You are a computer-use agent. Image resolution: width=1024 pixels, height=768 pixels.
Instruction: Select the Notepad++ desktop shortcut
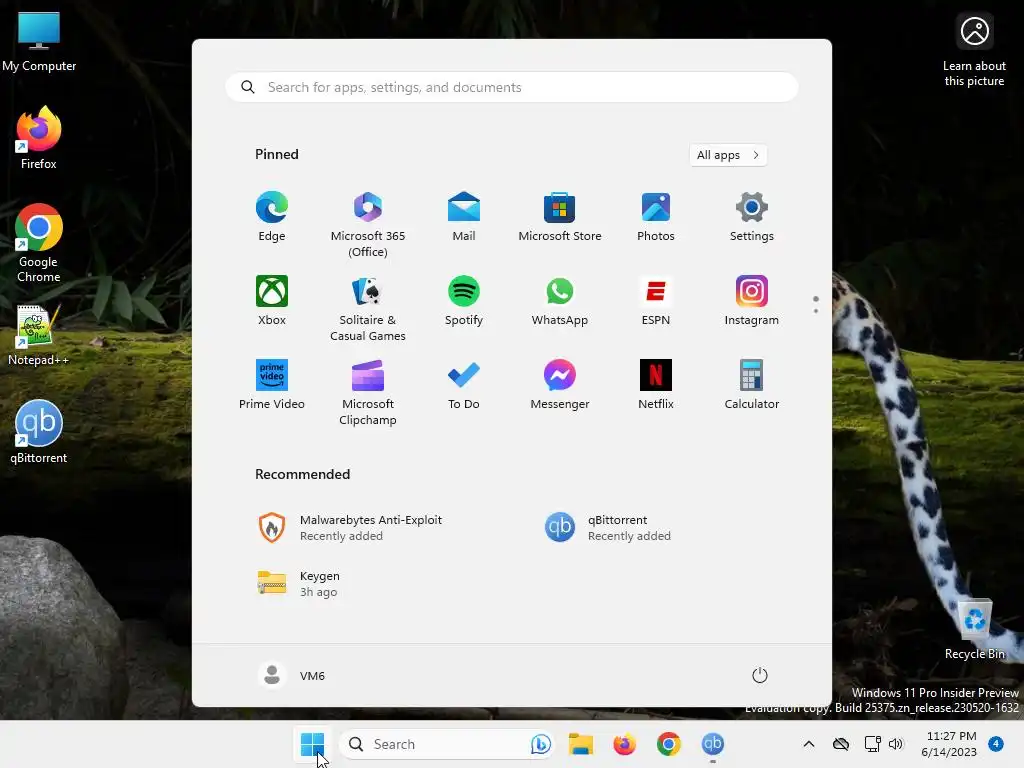(x=39, y=336)
